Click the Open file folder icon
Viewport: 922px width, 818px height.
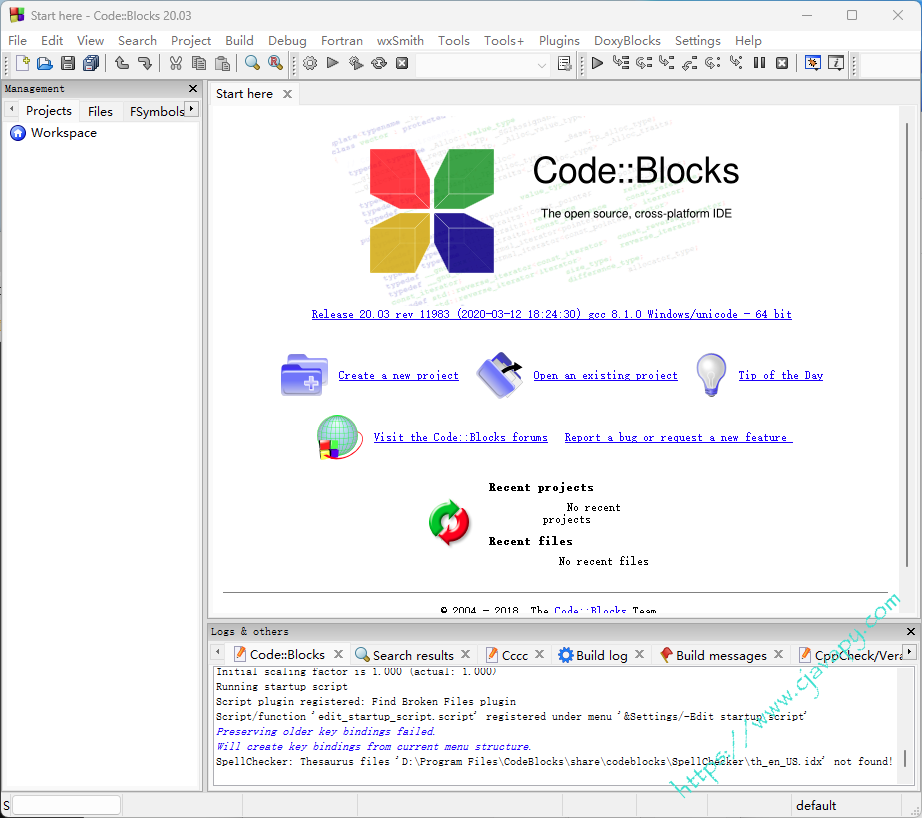tap(45, 63)
